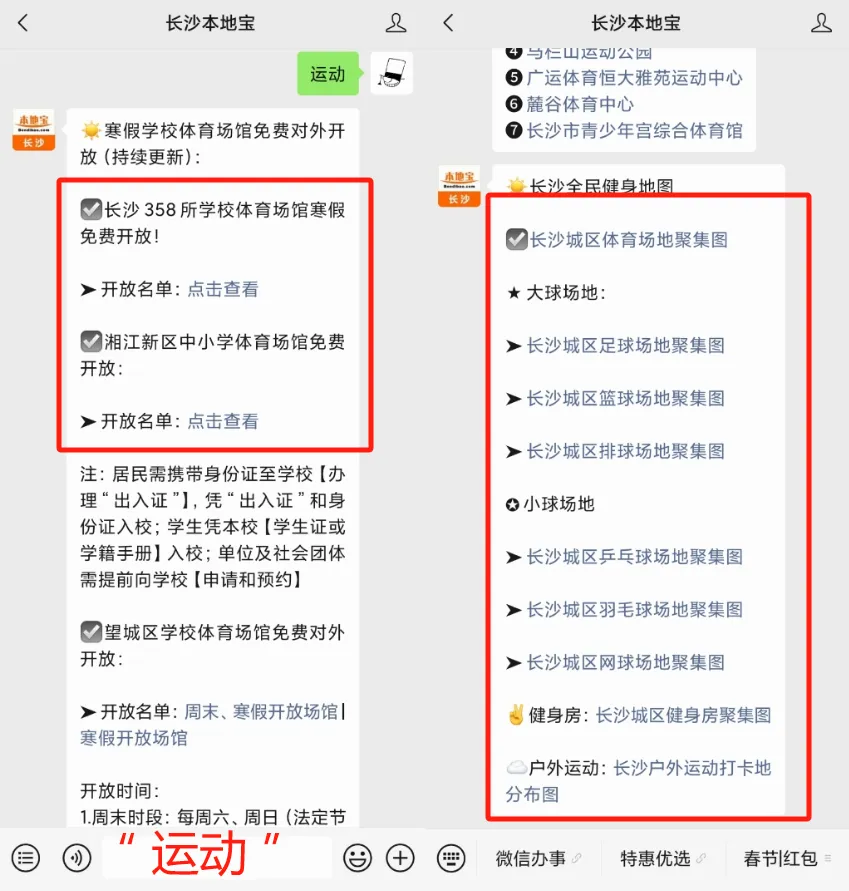Switch to keyboard icon in right chat
The height and width of the screenshot is (891, 849).
(x=451, y=857)
